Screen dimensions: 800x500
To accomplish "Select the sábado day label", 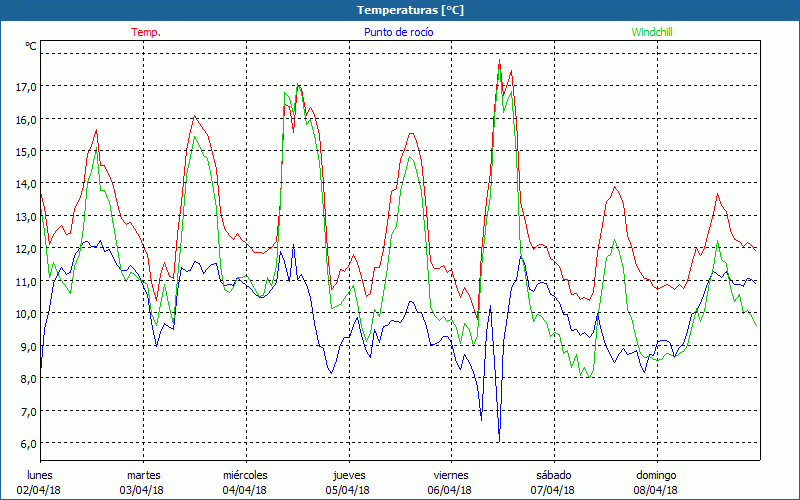I will (x=553, y=474).
